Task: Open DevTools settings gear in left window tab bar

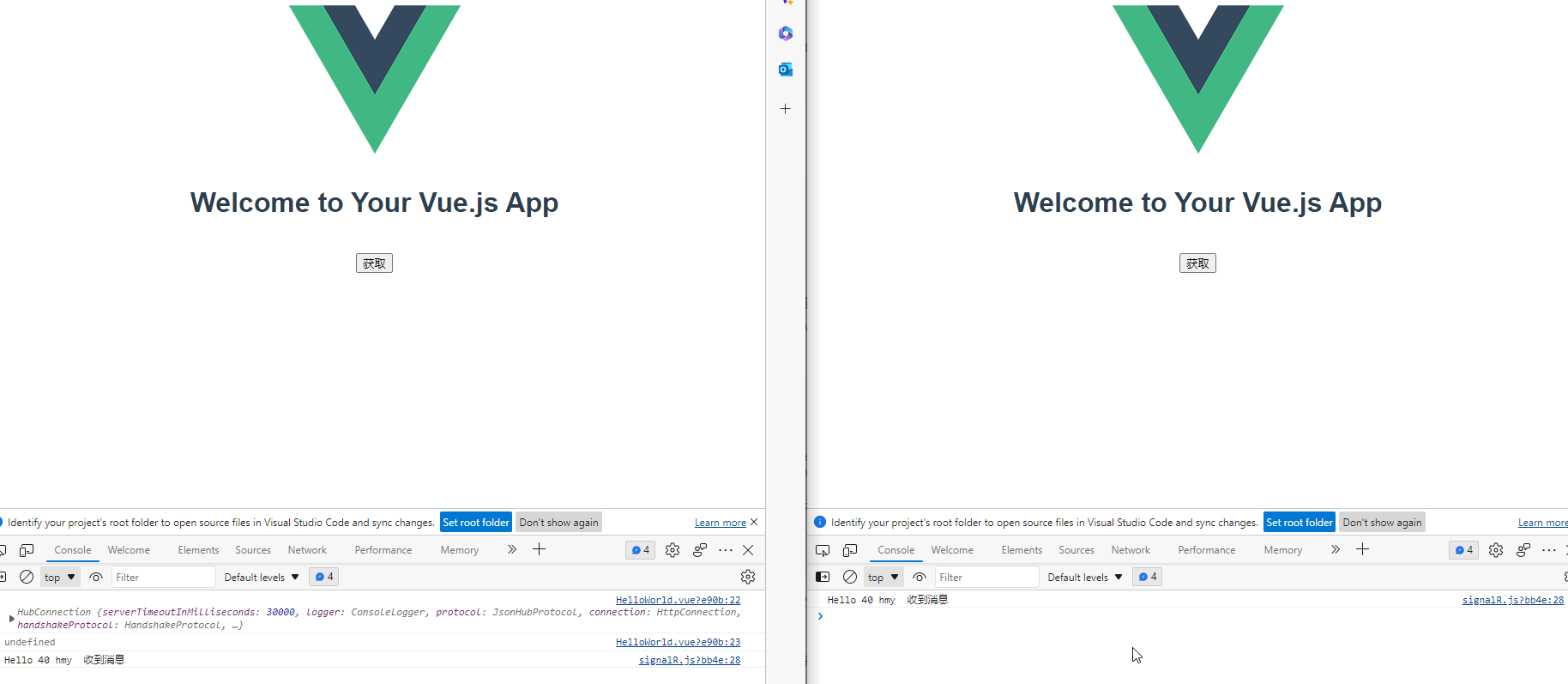Action: [x=672, y=550]
